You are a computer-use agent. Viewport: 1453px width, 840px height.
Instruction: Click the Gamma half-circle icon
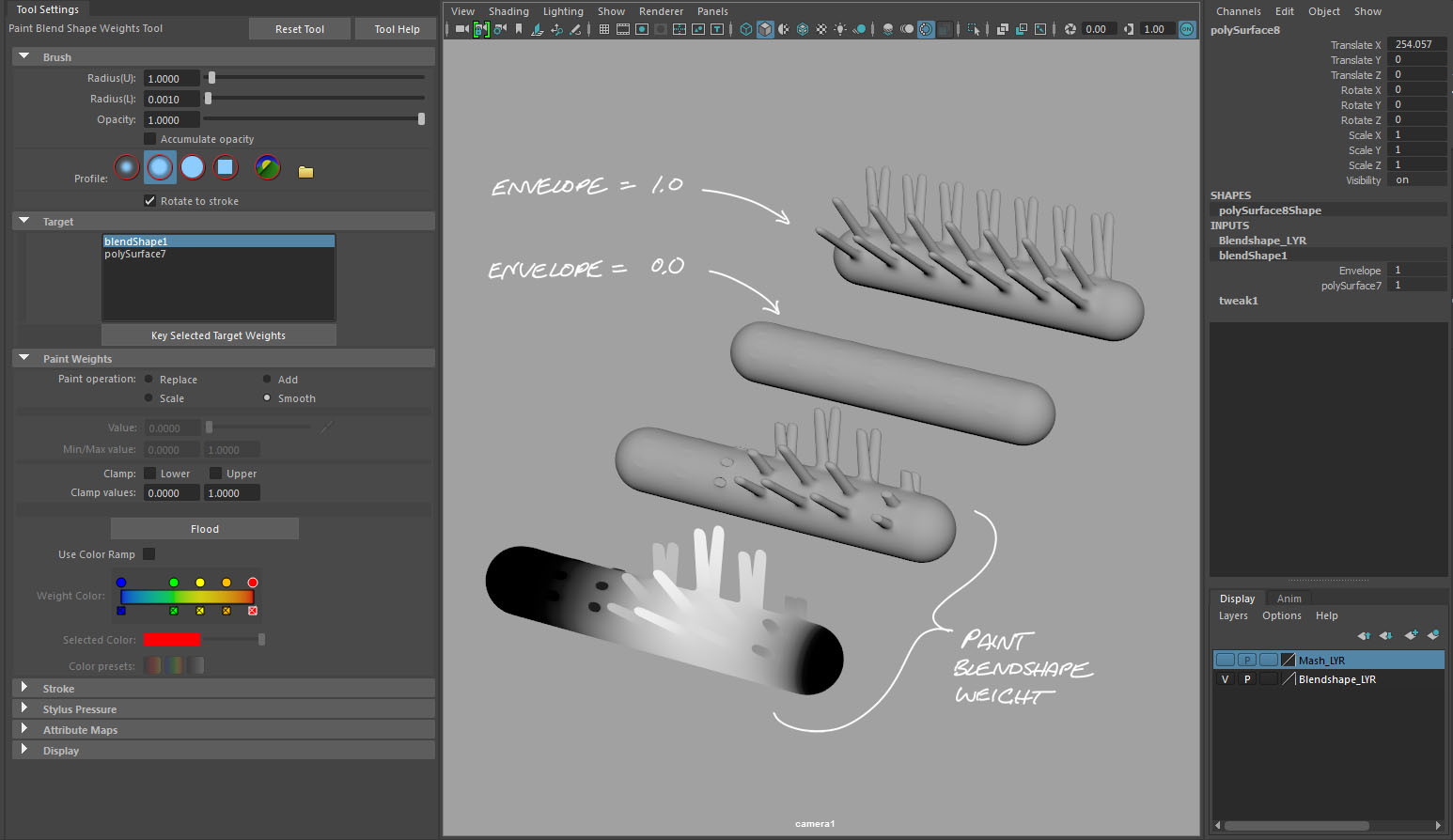[1128, 29]
